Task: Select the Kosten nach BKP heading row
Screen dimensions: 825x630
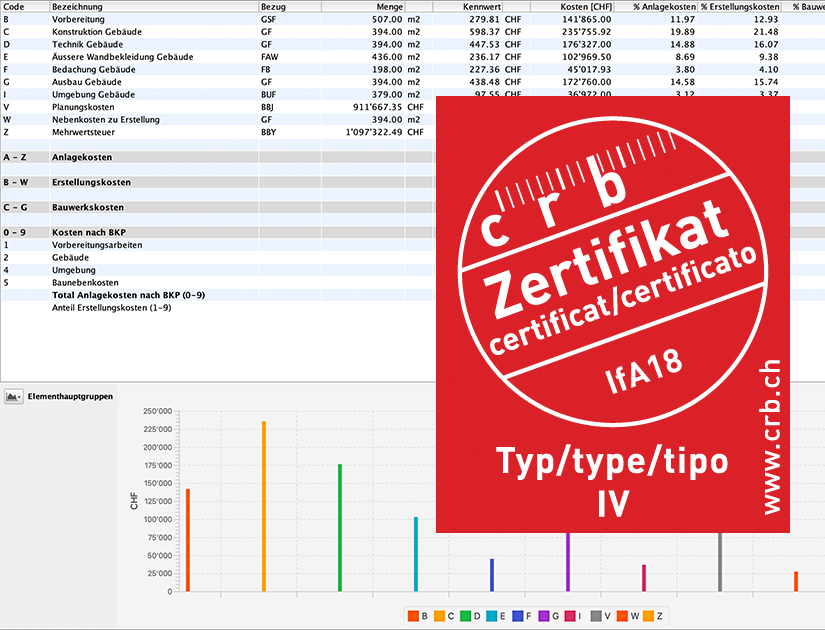Action: (218, 232)
